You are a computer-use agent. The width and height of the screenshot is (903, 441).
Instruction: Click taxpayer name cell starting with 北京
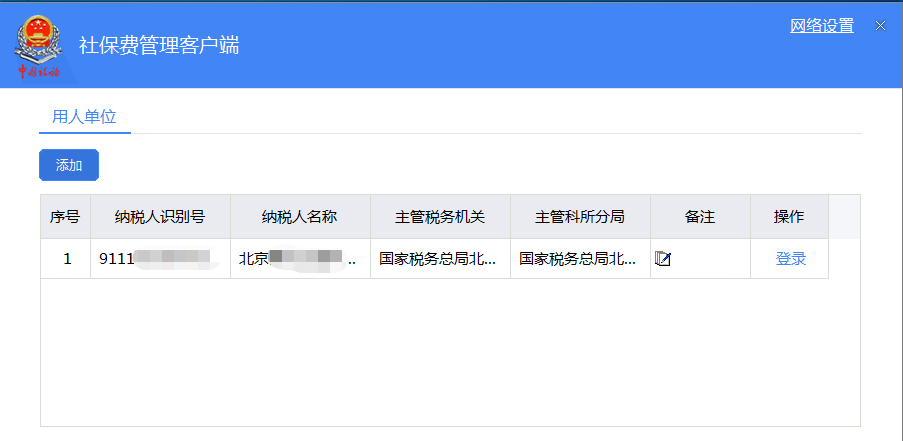point(300,259)
